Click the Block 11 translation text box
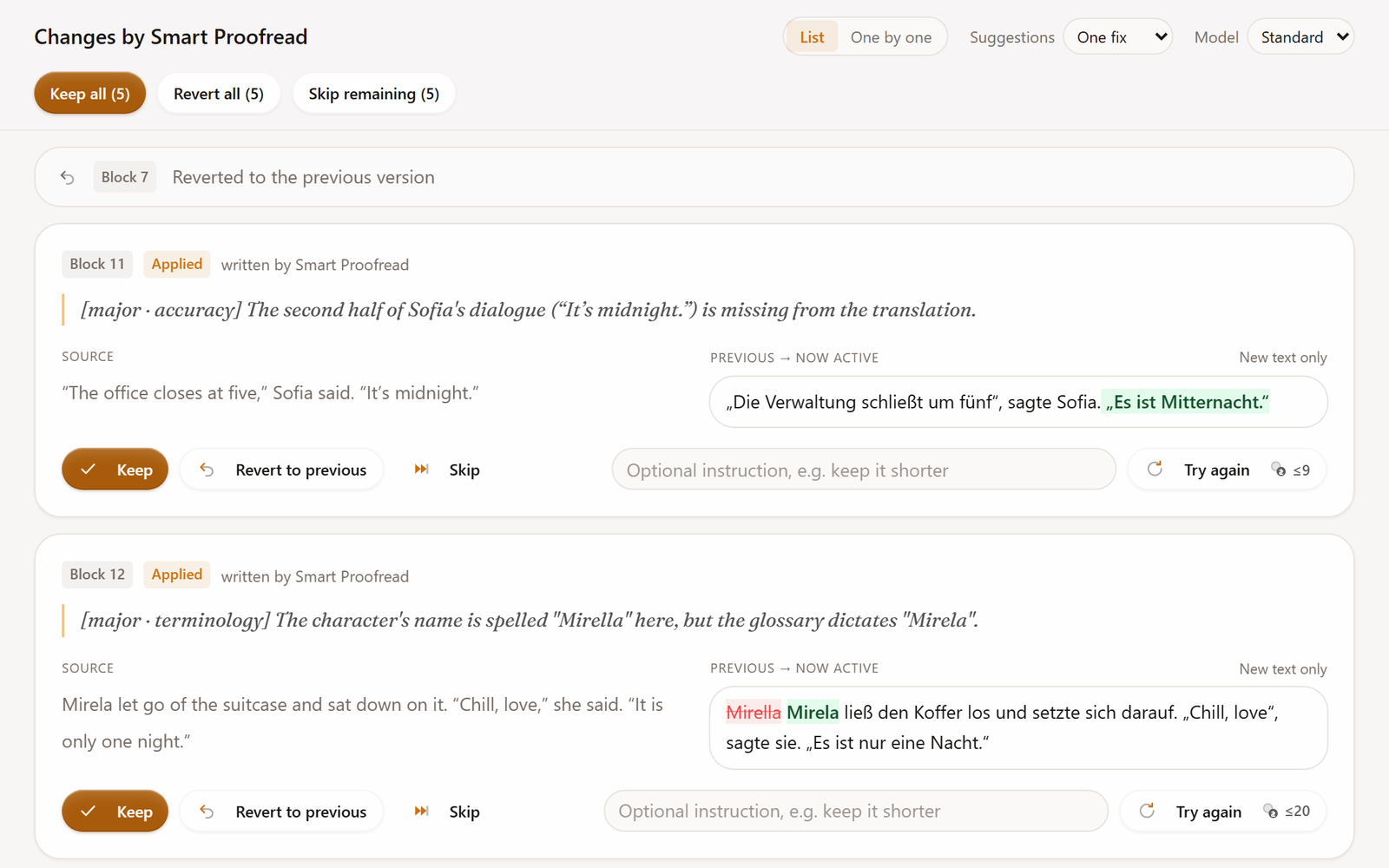Image resolution: width=1389 pixels, height=868 pixels. (1018, 402)
